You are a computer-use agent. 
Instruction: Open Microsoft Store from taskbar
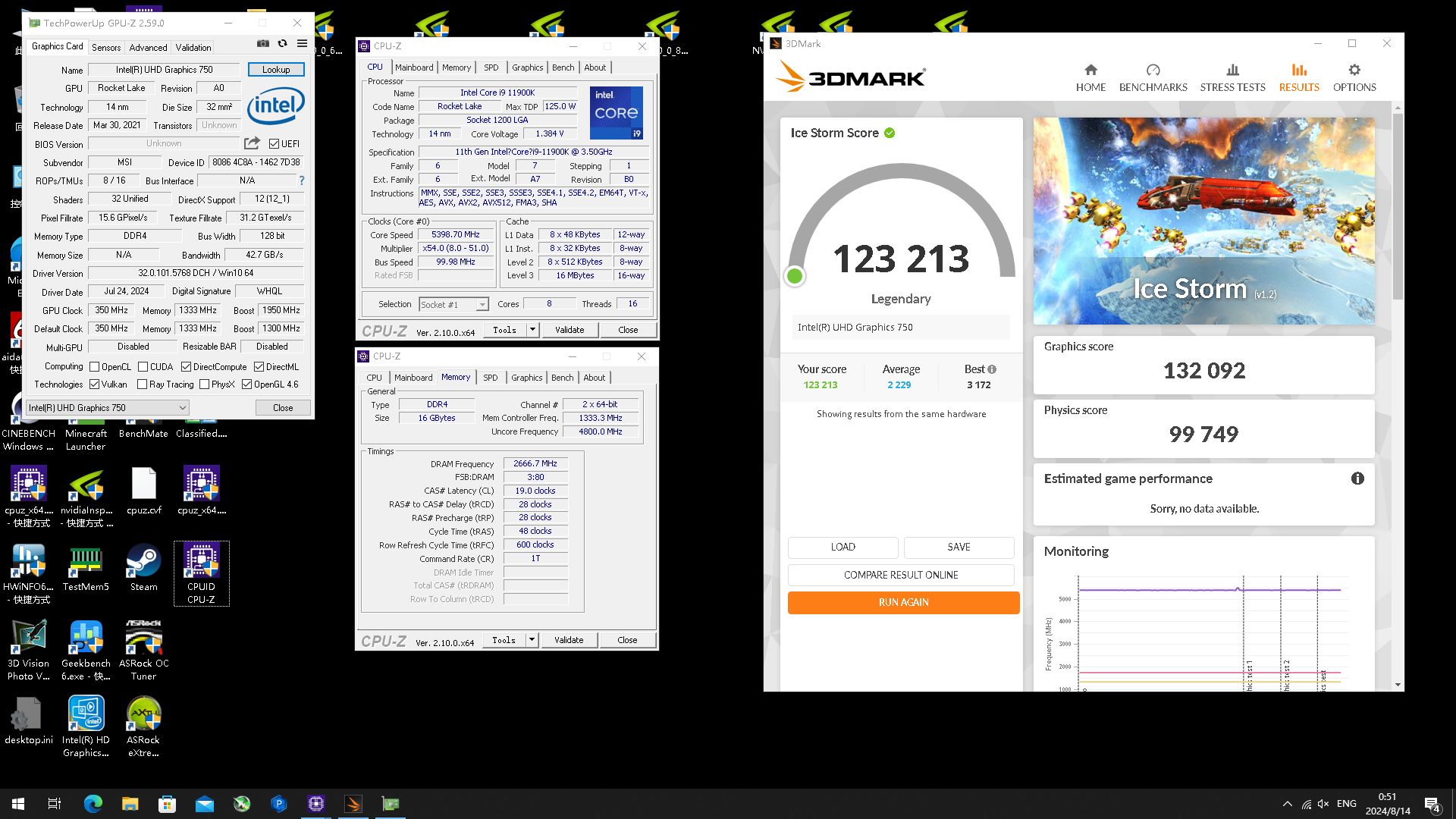(x=167, y=804)
